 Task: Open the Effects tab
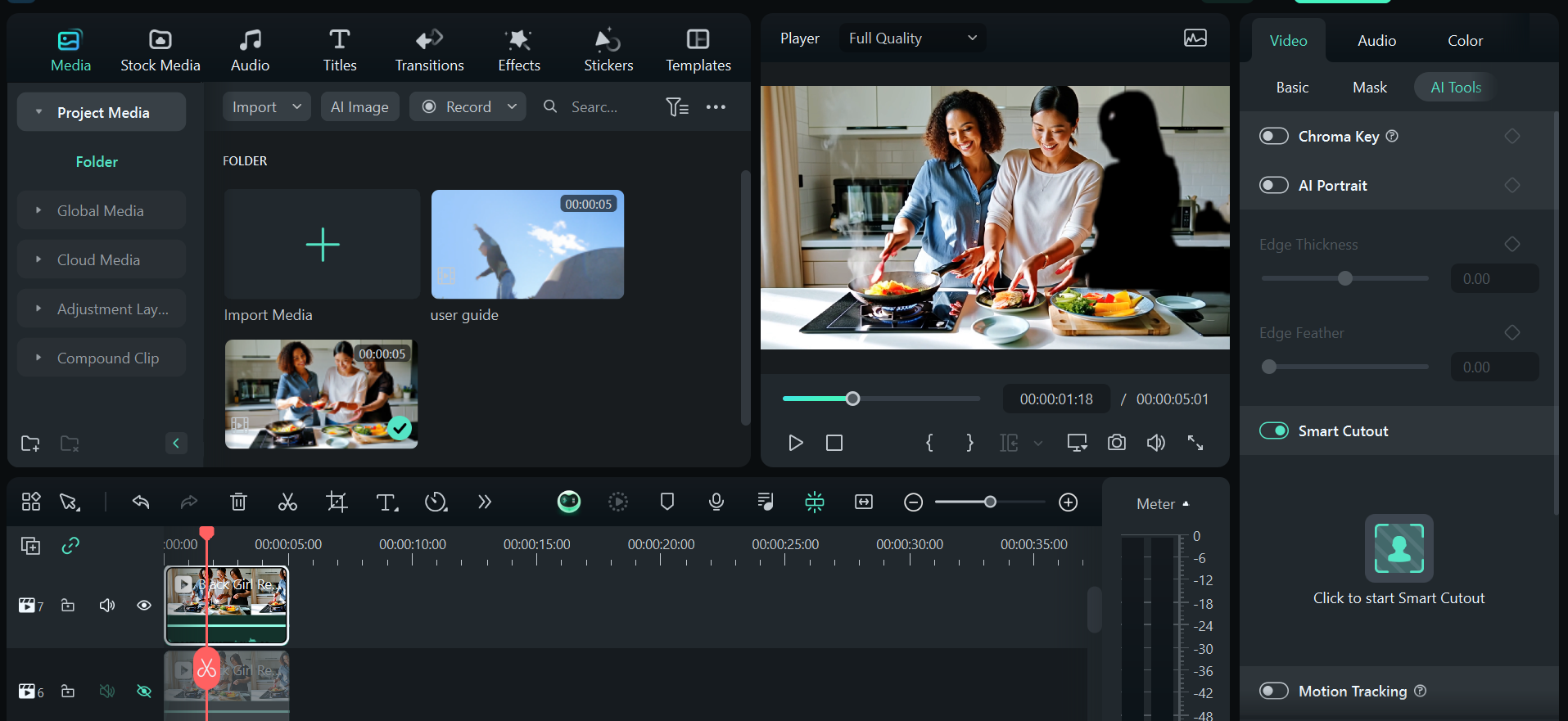[519, 51]
